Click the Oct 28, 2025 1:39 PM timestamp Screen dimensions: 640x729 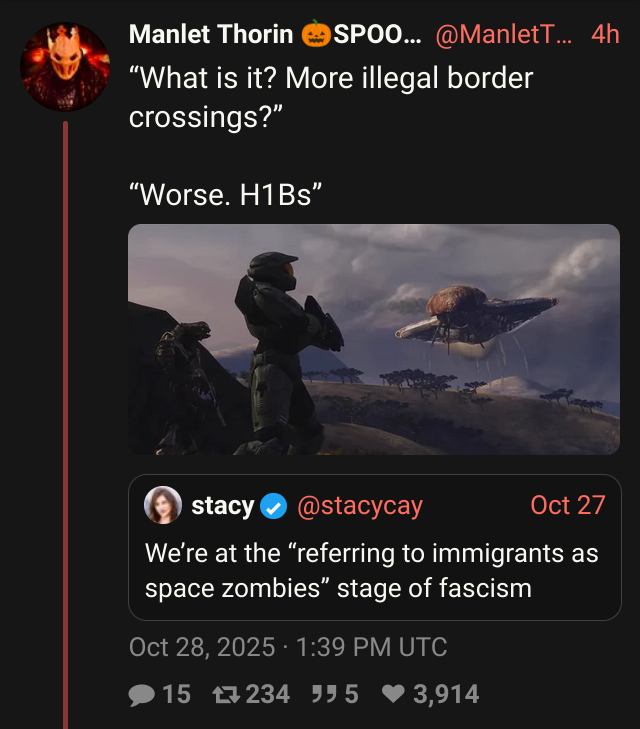[x=288, y=647]
